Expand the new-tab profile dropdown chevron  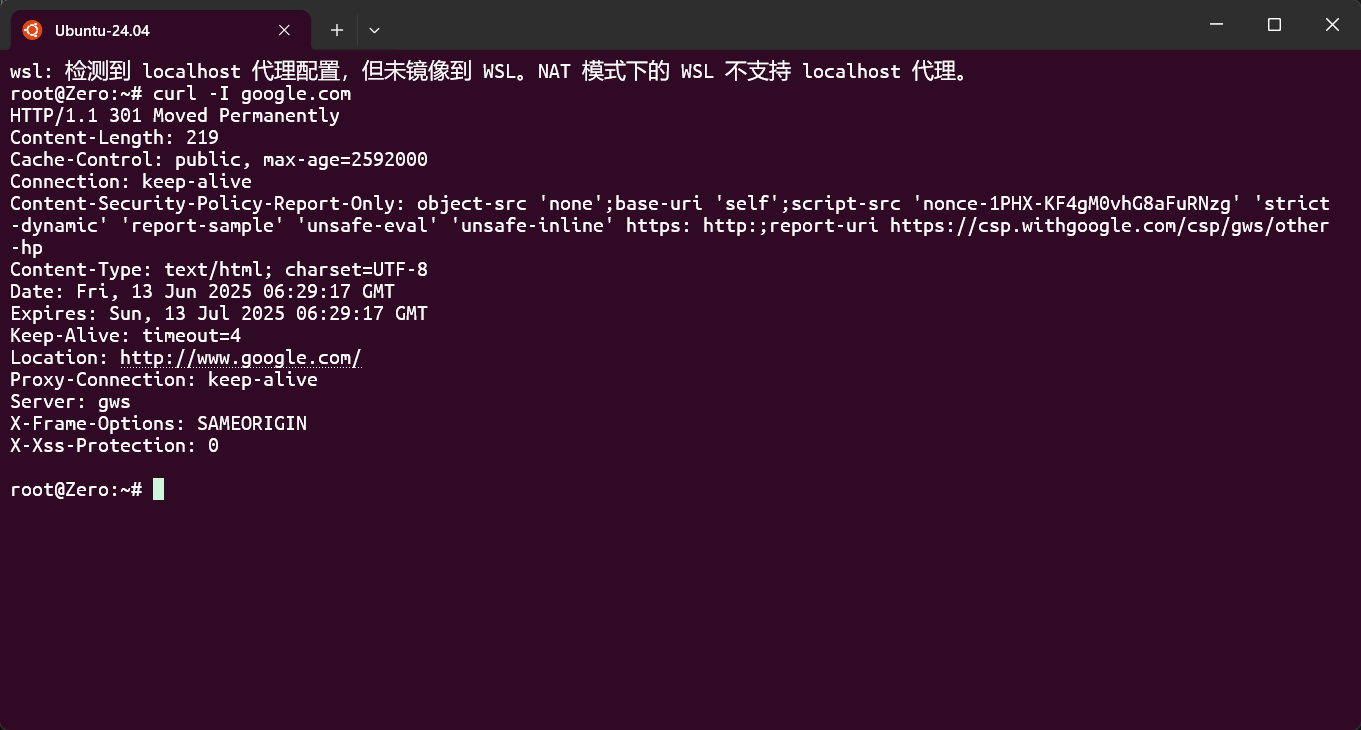pos(374,30)
